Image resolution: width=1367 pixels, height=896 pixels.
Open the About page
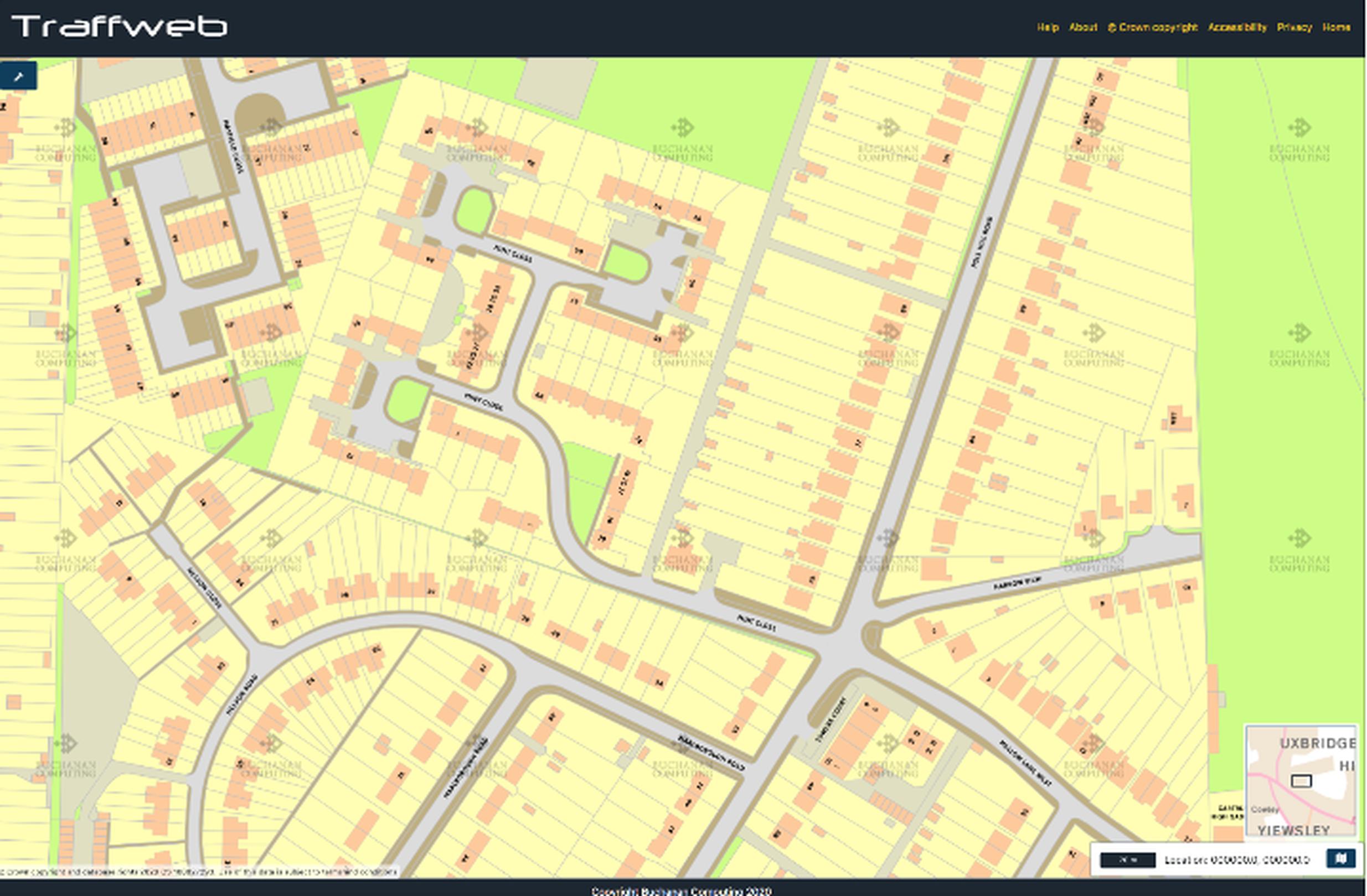1082,27
